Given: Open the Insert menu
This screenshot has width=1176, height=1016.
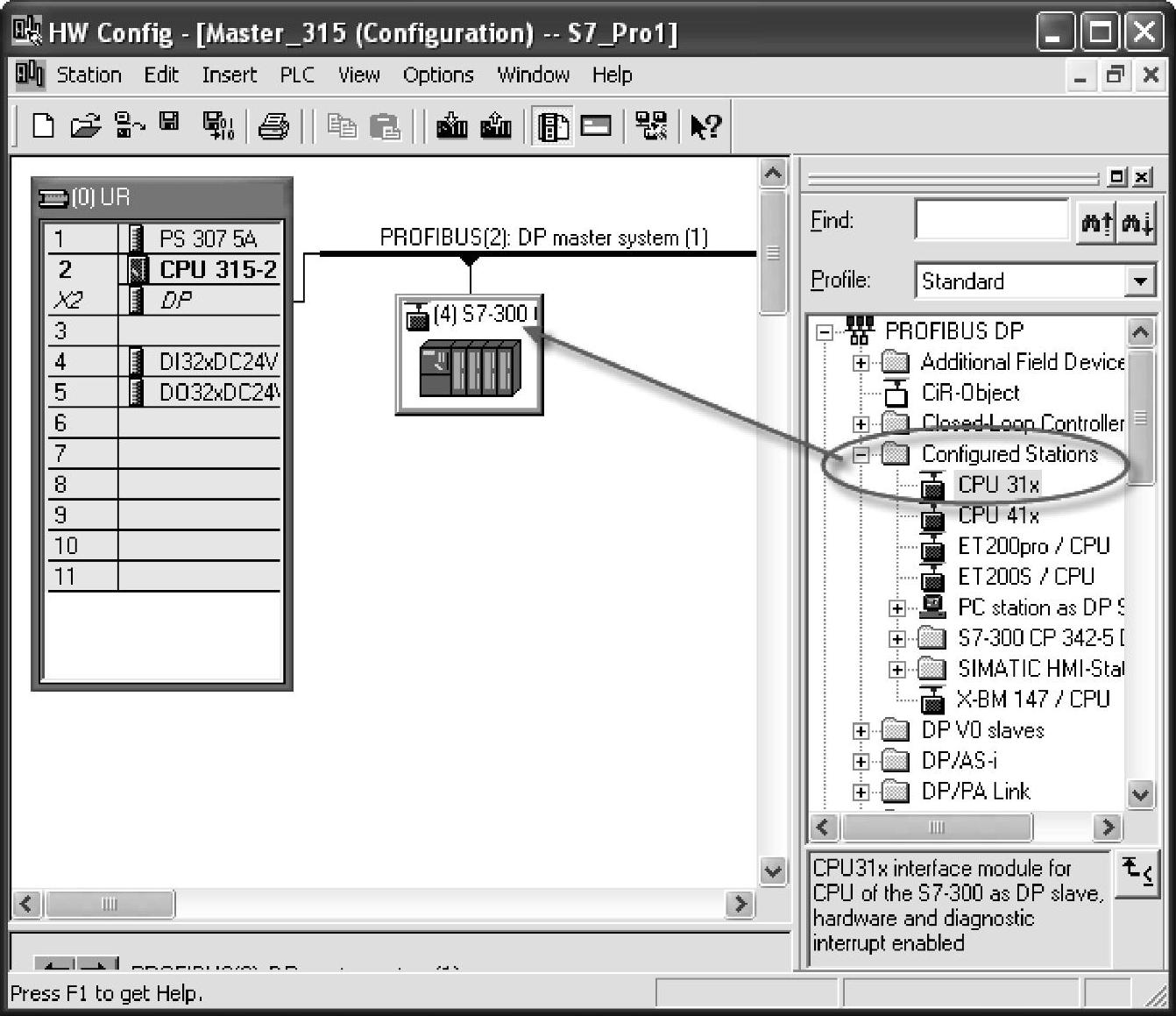Looking at the screenshot, I should click(230, 75).
